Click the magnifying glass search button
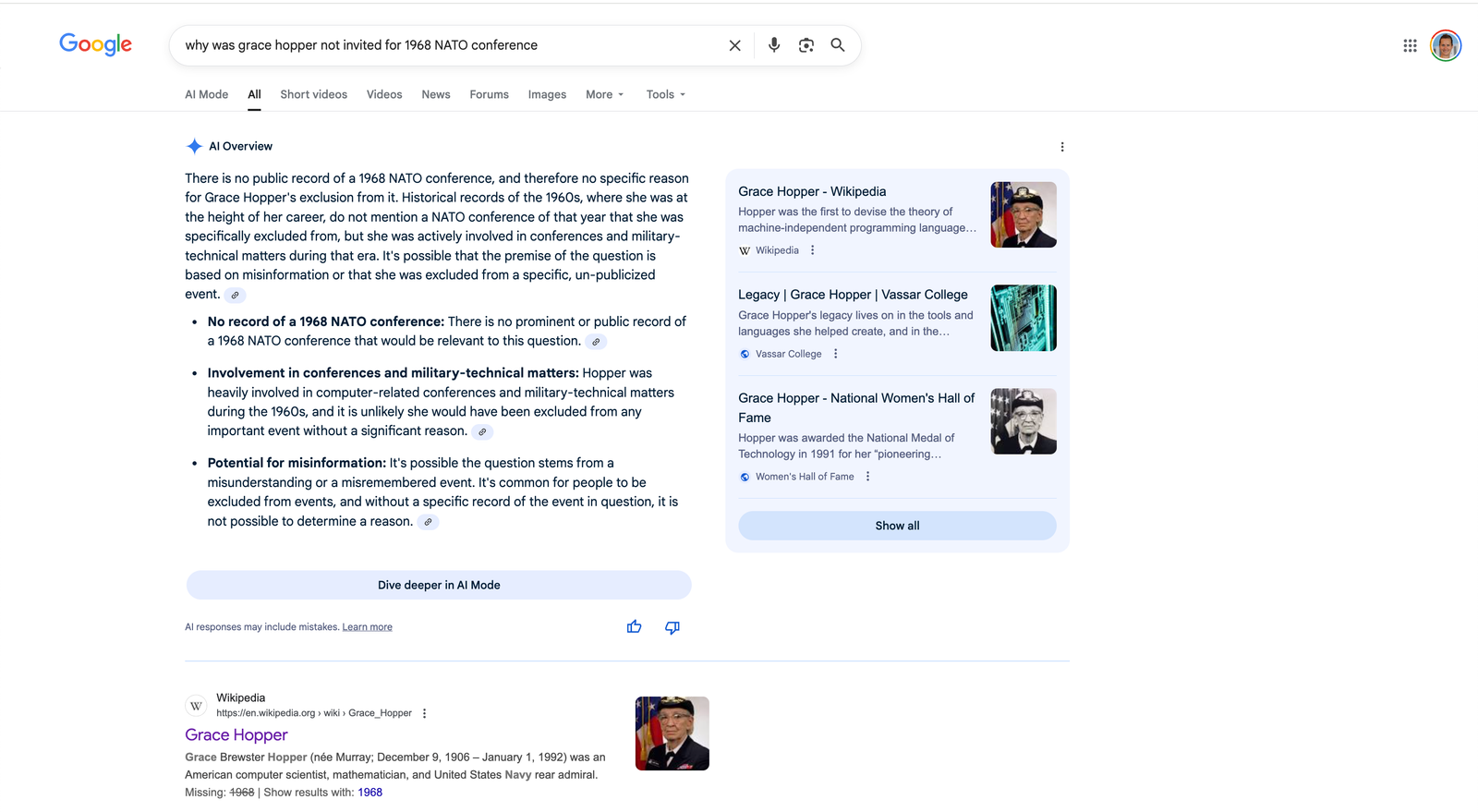The width and height of the screenshot is (1478, 812). (838, 45)
